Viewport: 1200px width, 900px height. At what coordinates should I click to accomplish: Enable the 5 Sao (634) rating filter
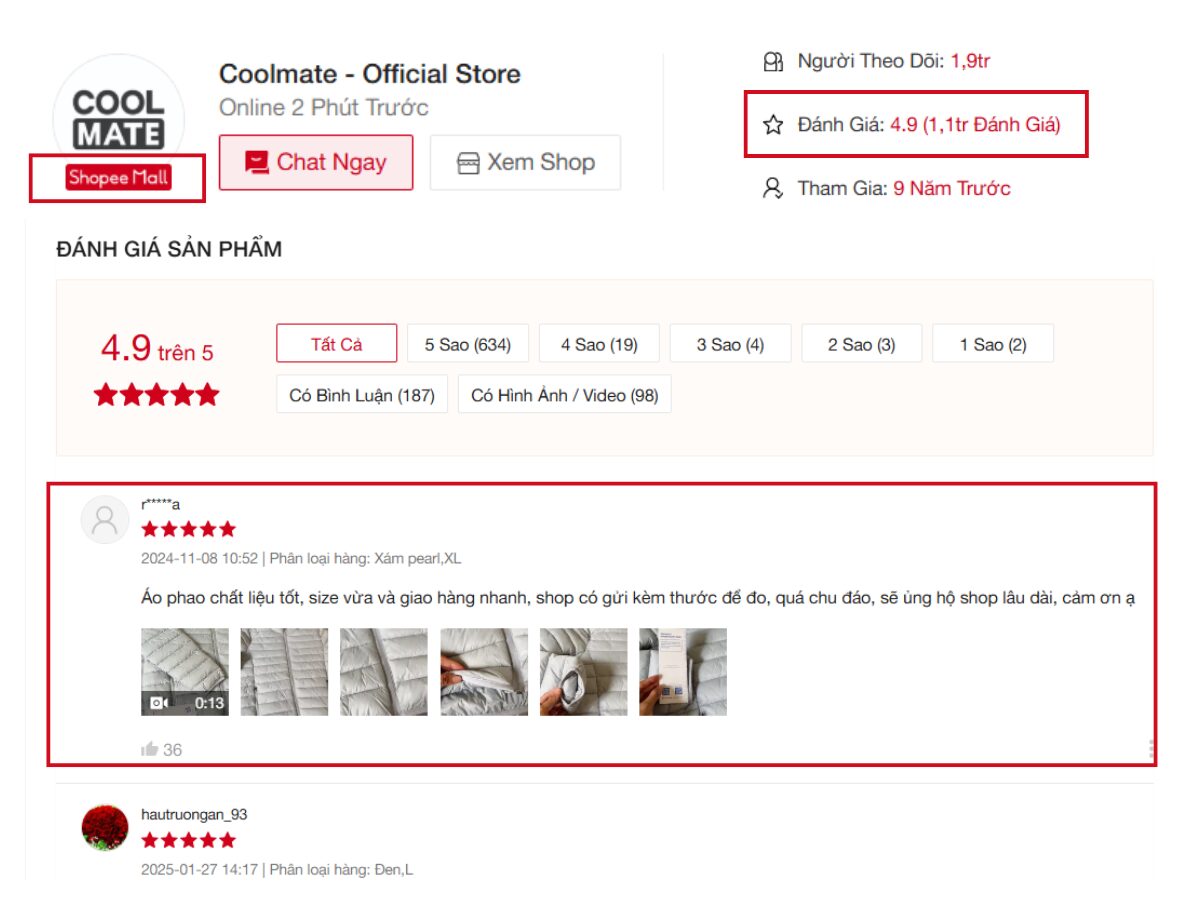(467, 343)
